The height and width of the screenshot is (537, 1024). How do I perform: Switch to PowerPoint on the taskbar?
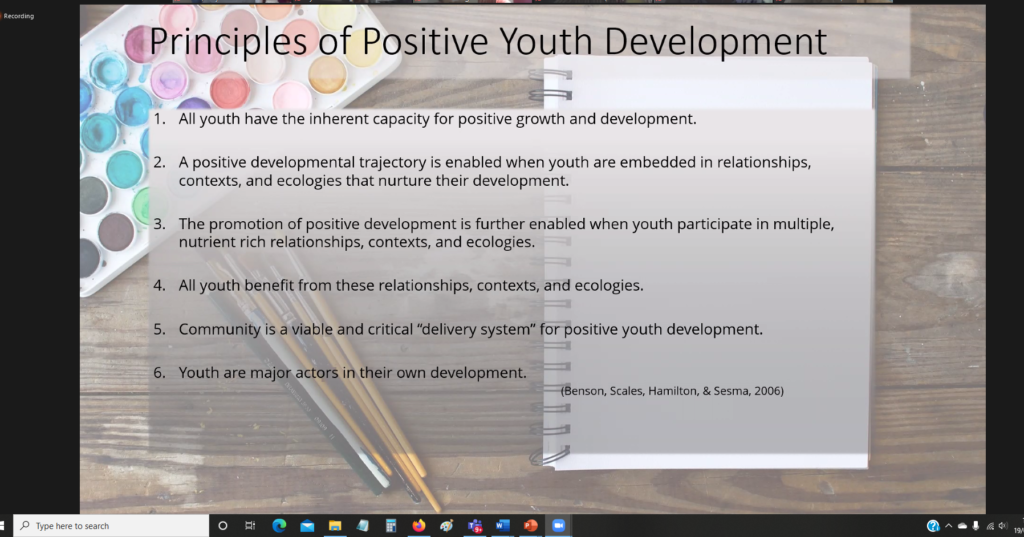[530, 525]
